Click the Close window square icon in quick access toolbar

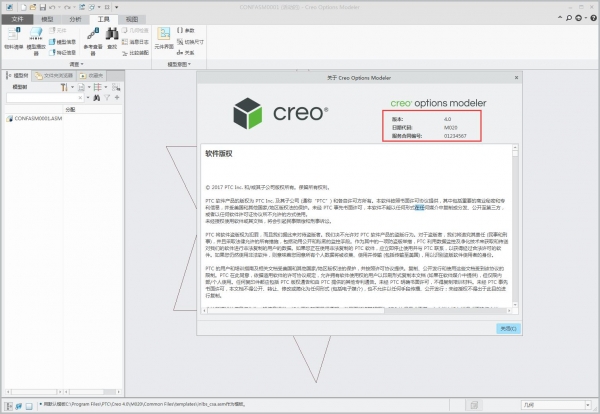point(107,7)
